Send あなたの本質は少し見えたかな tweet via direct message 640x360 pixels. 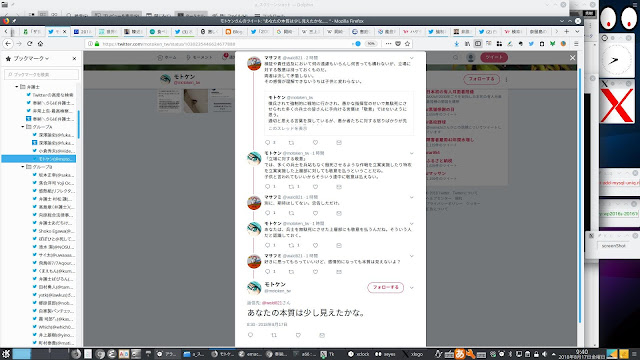coord(322,335)
